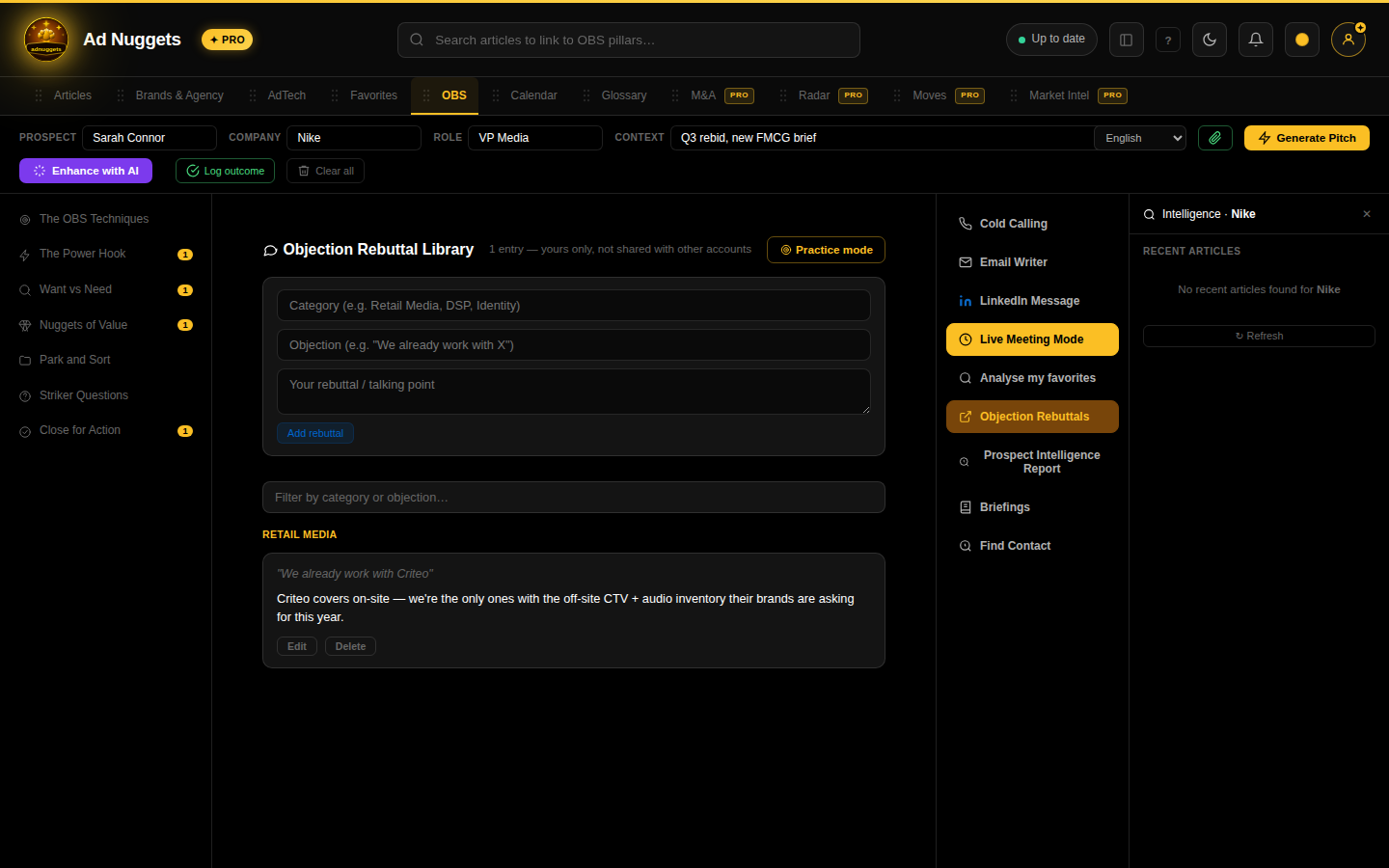
Task: Toggle the sidebar panel layout icon
Action: click(1126, 40)
